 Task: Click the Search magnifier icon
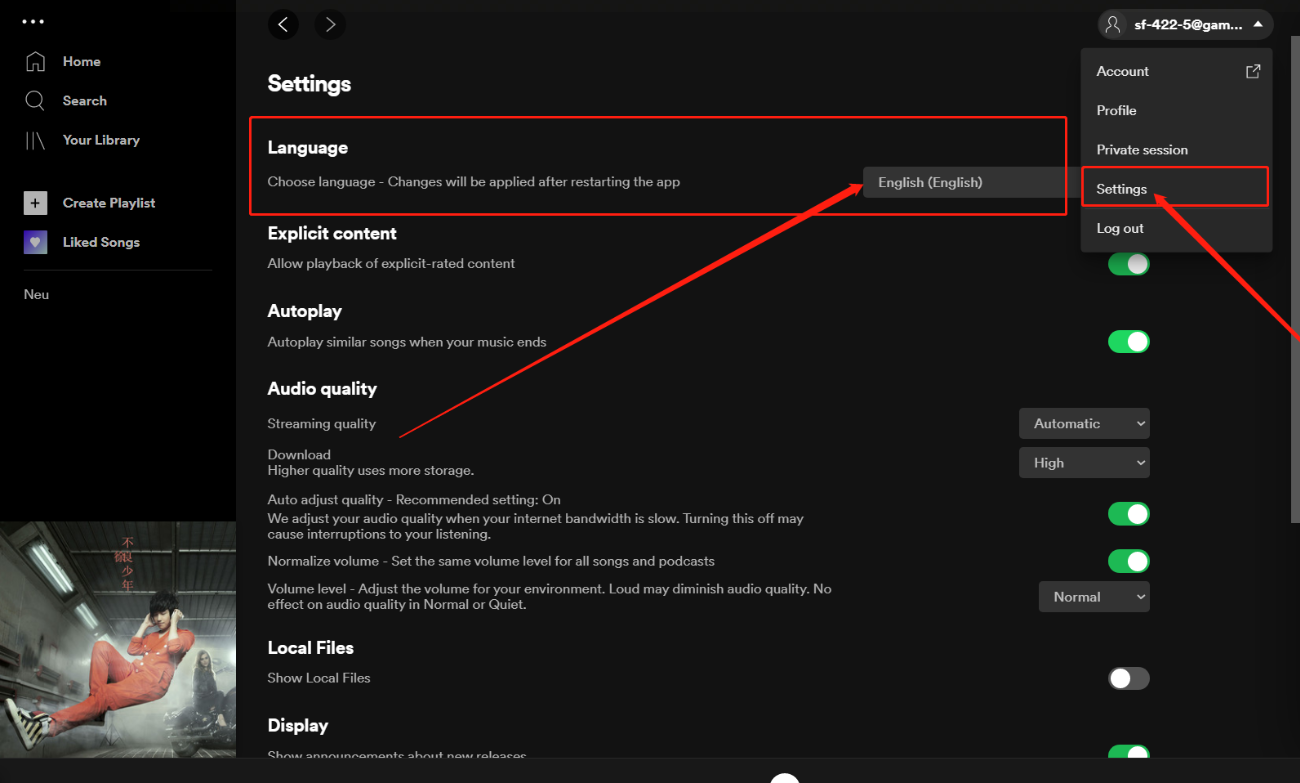35,101
